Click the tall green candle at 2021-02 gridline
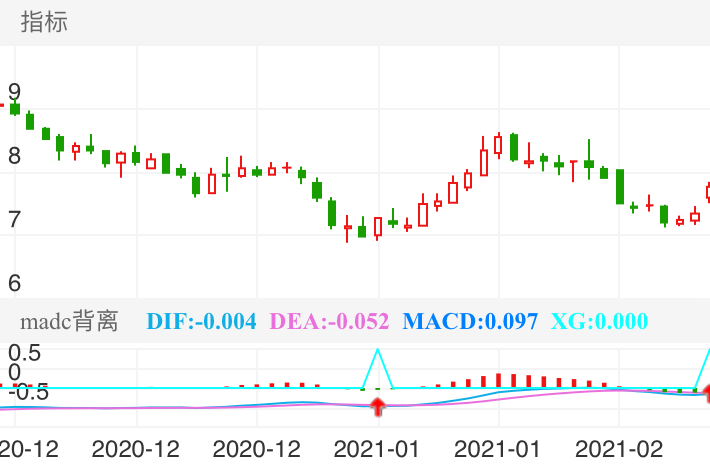Image resolution: width=710 pixels, height=472 pixels. [x=620, y=187]
